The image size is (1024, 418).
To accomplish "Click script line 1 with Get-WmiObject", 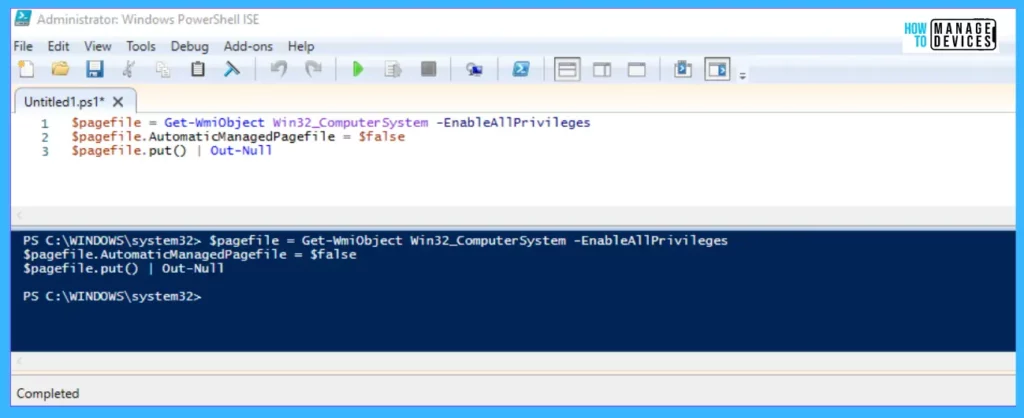I will coord(331,123).
